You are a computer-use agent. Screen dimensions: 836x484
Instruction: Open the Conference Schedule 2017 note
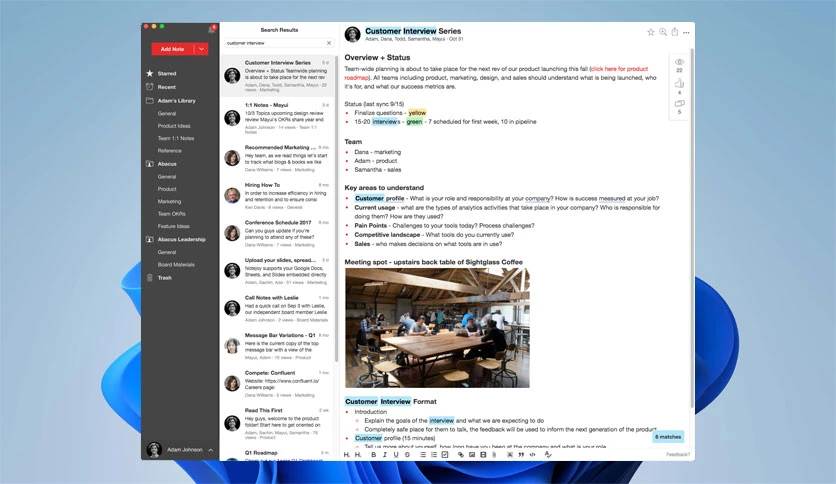(x=278, y=233)
